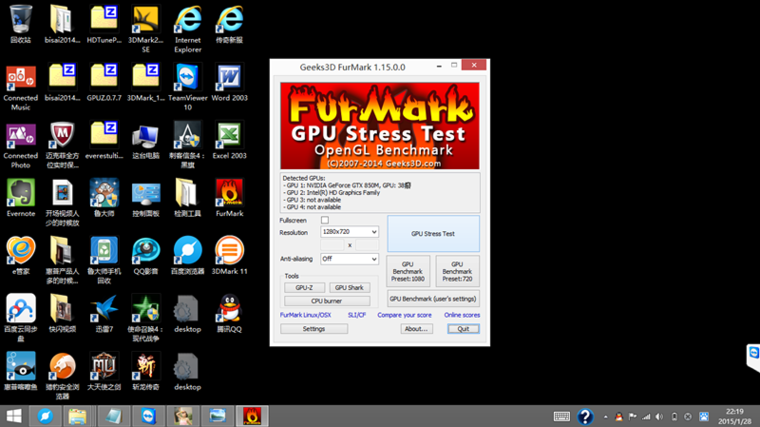The image size is (760, 427).
Task: Open the network signal tray icon
Action: pyautogui.click(x=646, y=416)
